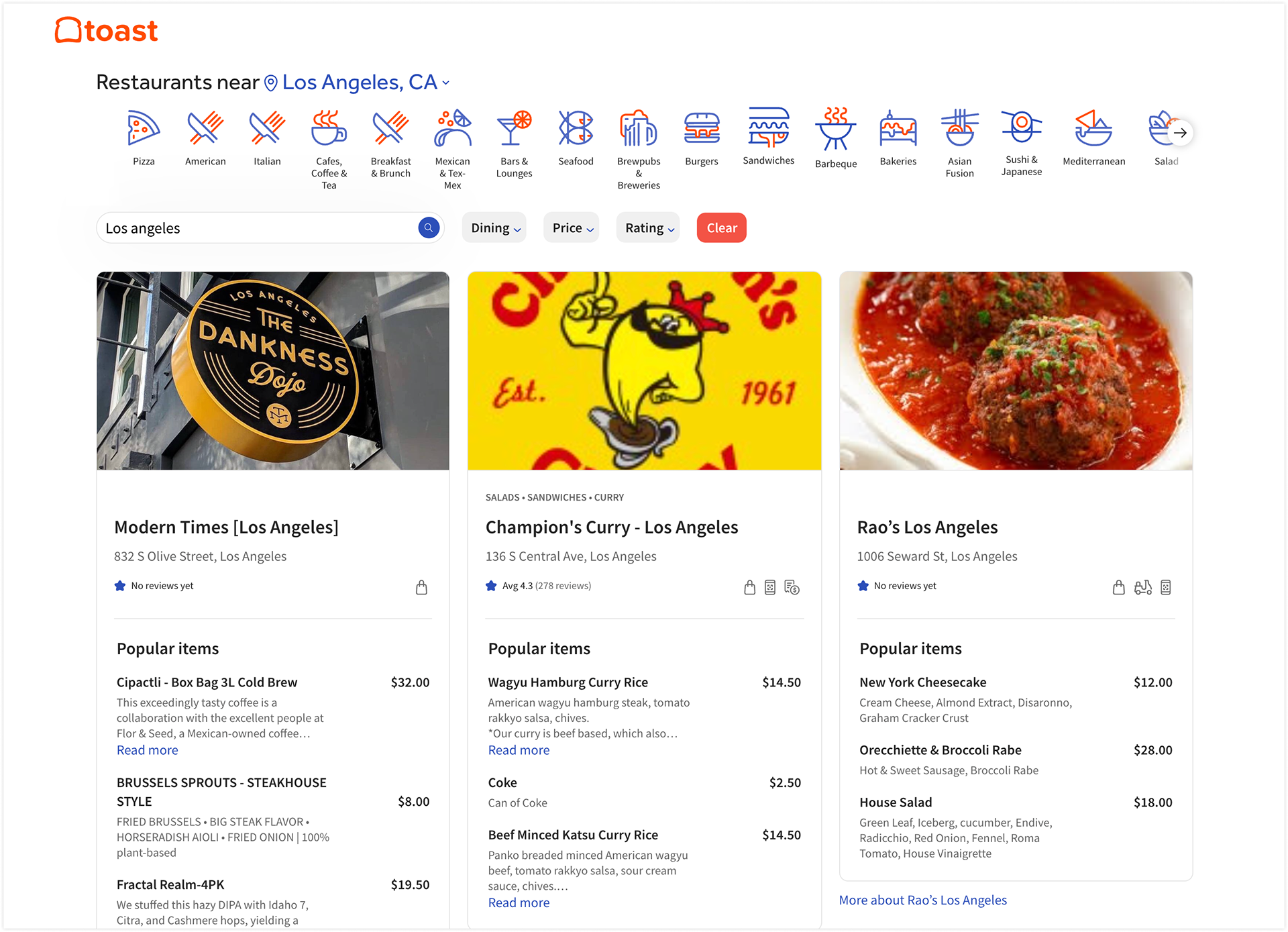Click the takeout bag icon on Modern Times card
Viewport: 1288px width, 932px height.
pyautogui.click(x=421, y=587)
